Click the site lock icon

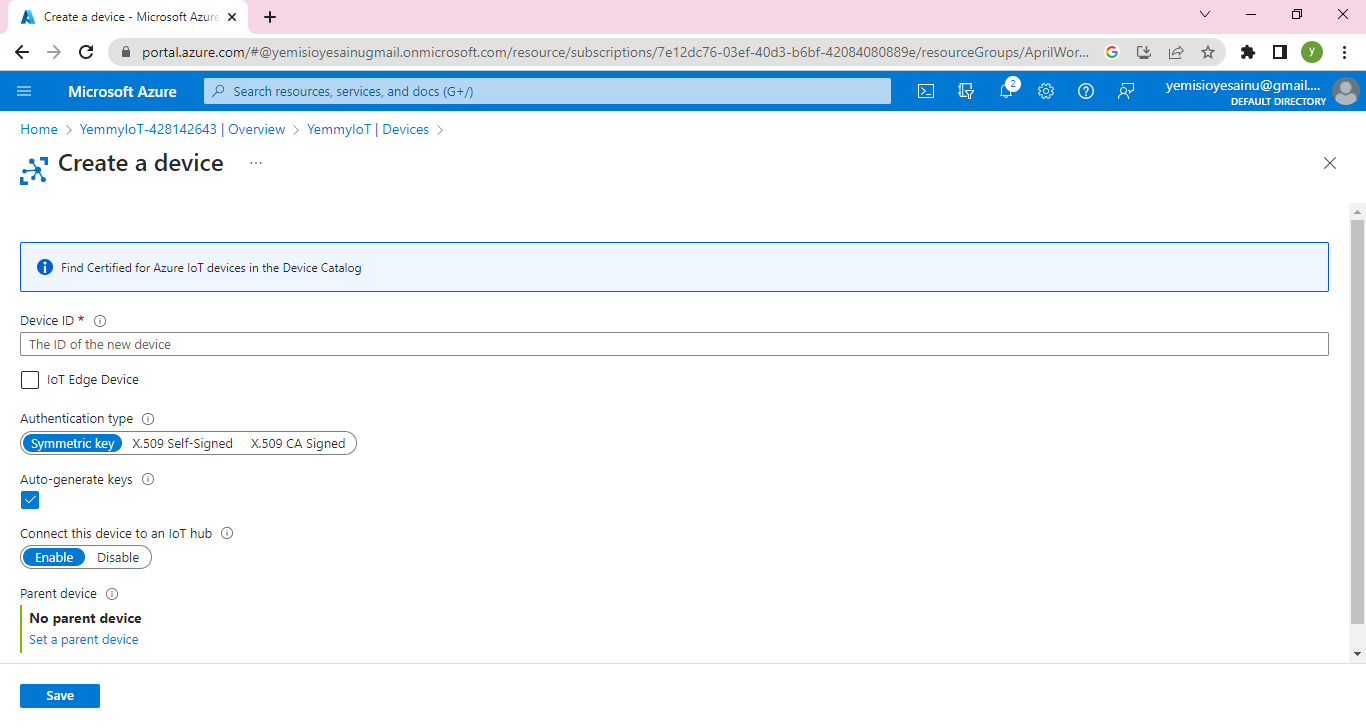[125, 52]
